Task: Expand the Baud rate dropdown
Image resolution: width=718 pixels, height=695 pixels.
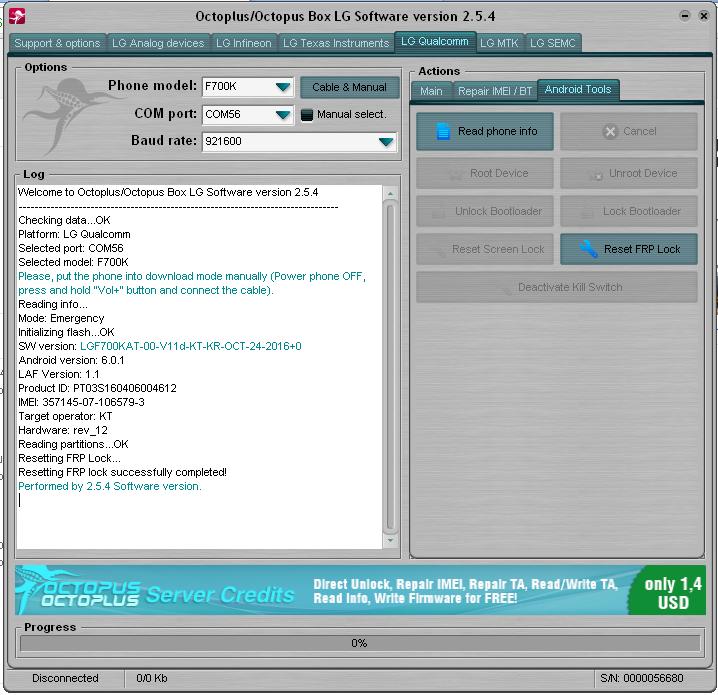Action: 386,142
